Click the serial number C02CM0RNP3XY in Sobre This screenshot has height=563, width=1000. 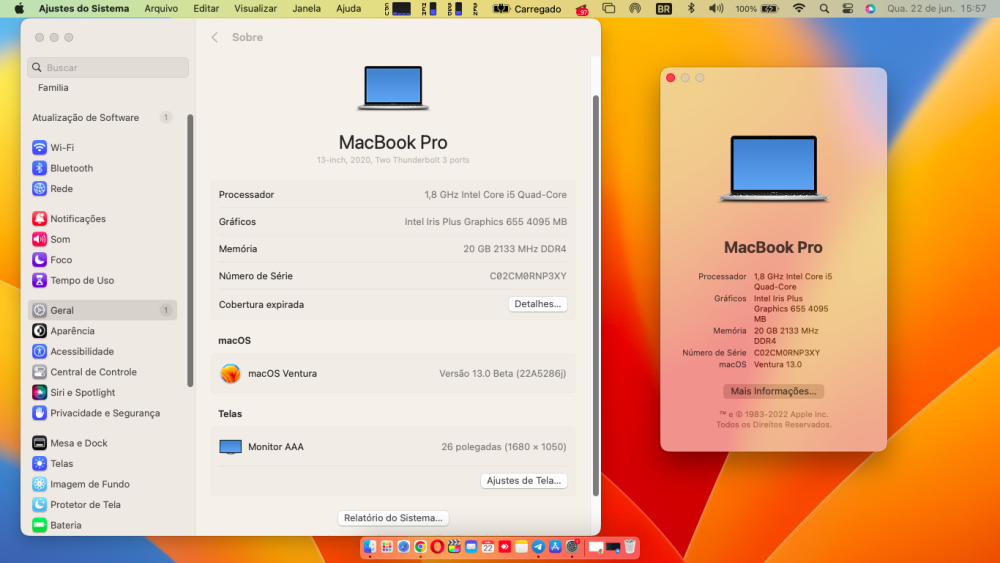527,275
